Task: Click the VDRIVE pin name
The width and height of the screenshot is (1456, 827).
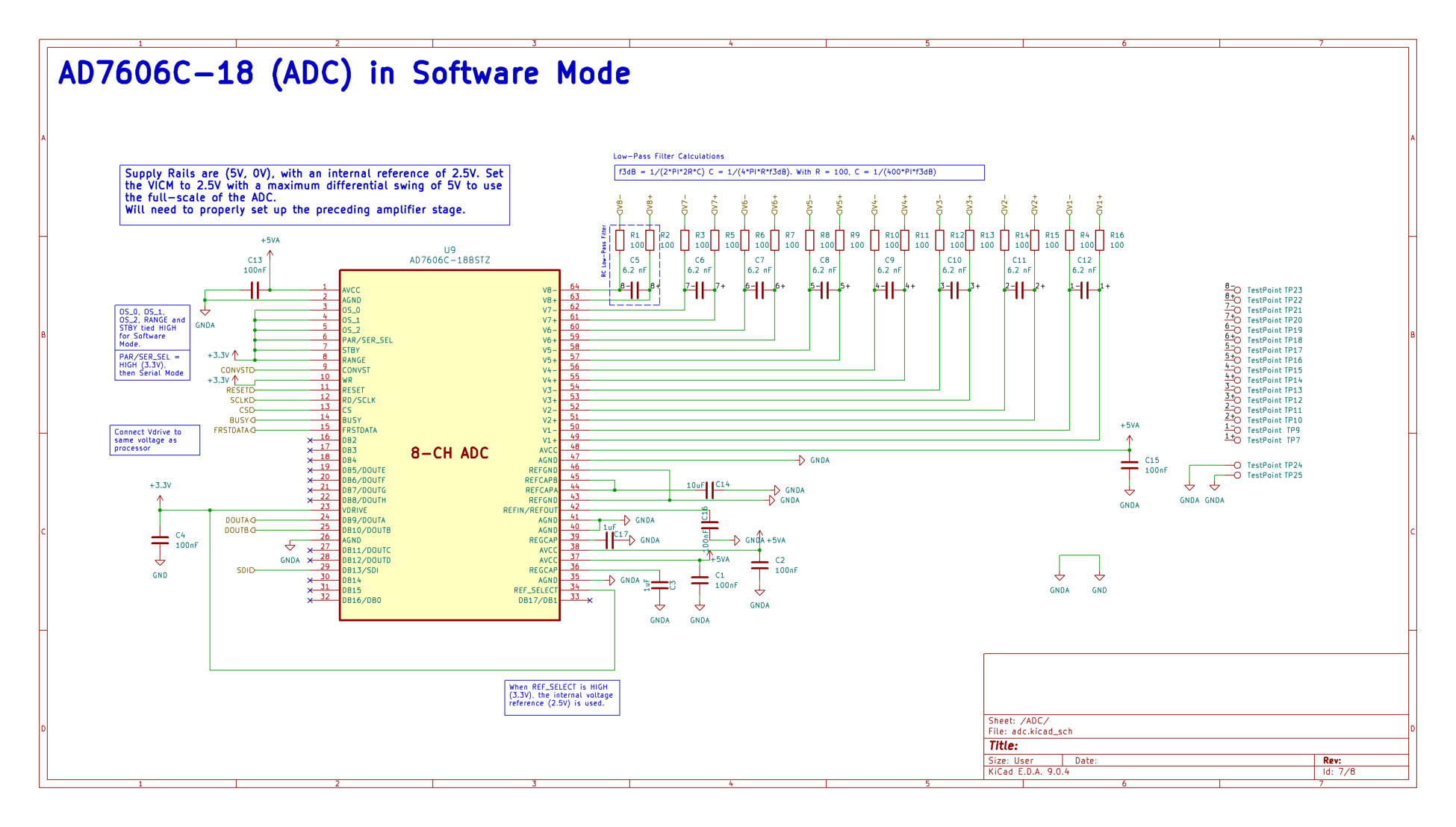Action: 355,511
